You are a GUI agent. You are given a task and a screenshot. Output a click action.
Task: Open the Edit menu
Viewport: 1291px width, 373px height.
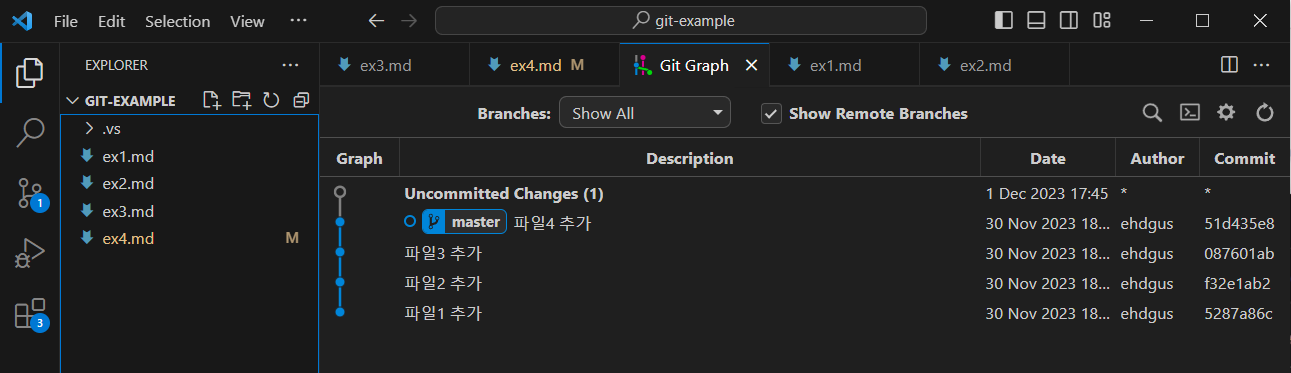(x=112, y=21)
